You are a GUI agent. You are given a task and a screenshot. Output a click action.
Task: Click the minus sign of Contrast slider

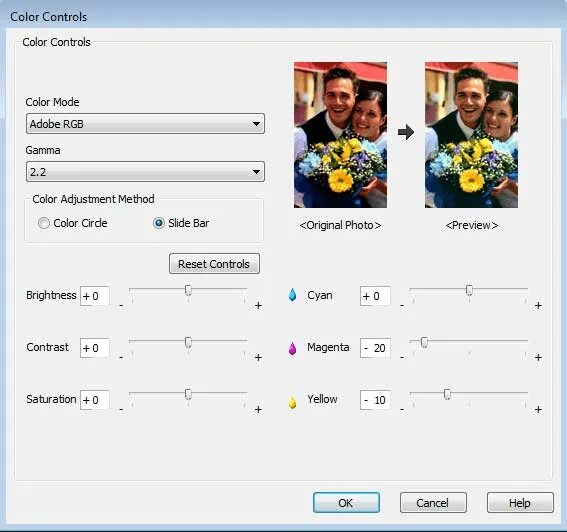pos(121,358)
